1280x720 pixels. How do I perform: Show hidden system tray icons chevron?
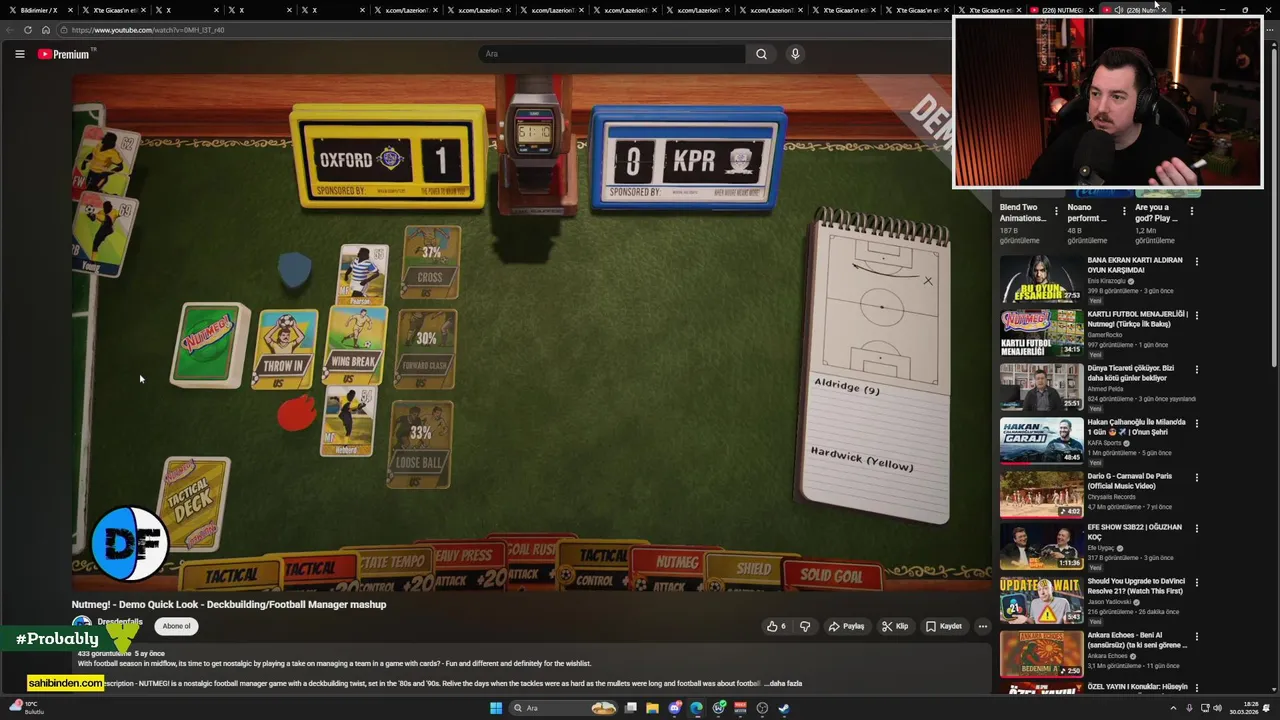click(x=1173, y=708)
